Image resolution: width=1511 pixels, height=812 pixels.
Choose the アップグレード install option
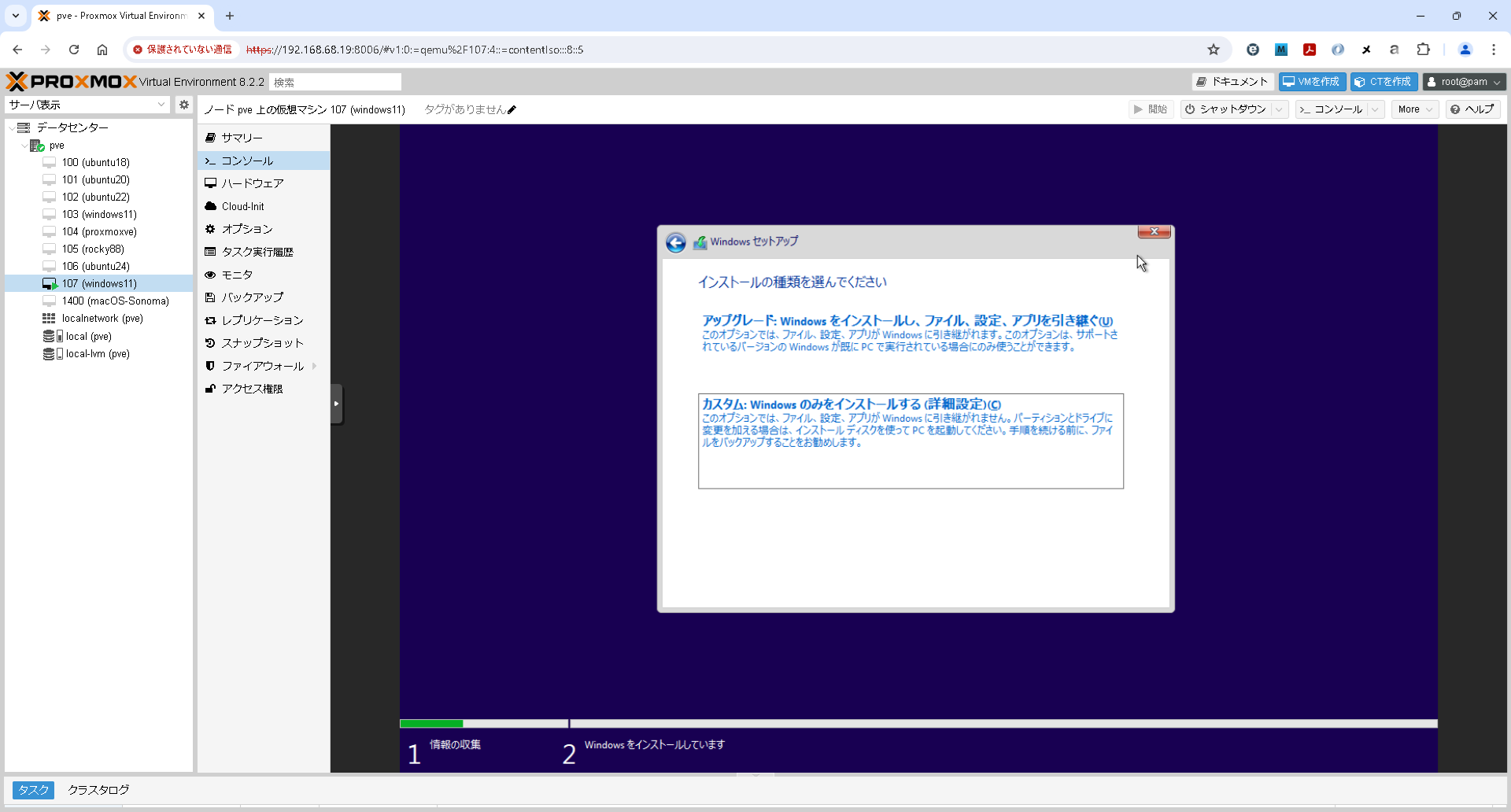tap(910, 334)
